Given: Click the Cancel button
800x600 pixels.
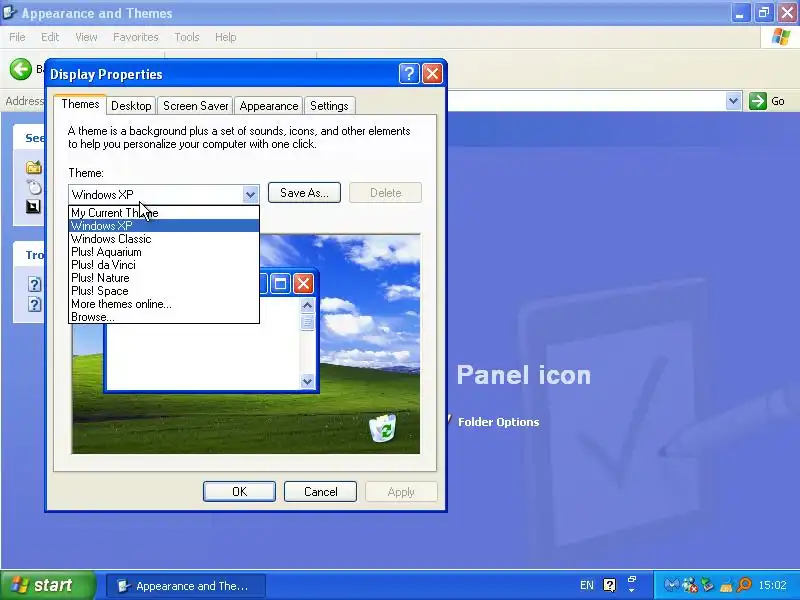Looking at the screenshot, I should tap(320, 491).
